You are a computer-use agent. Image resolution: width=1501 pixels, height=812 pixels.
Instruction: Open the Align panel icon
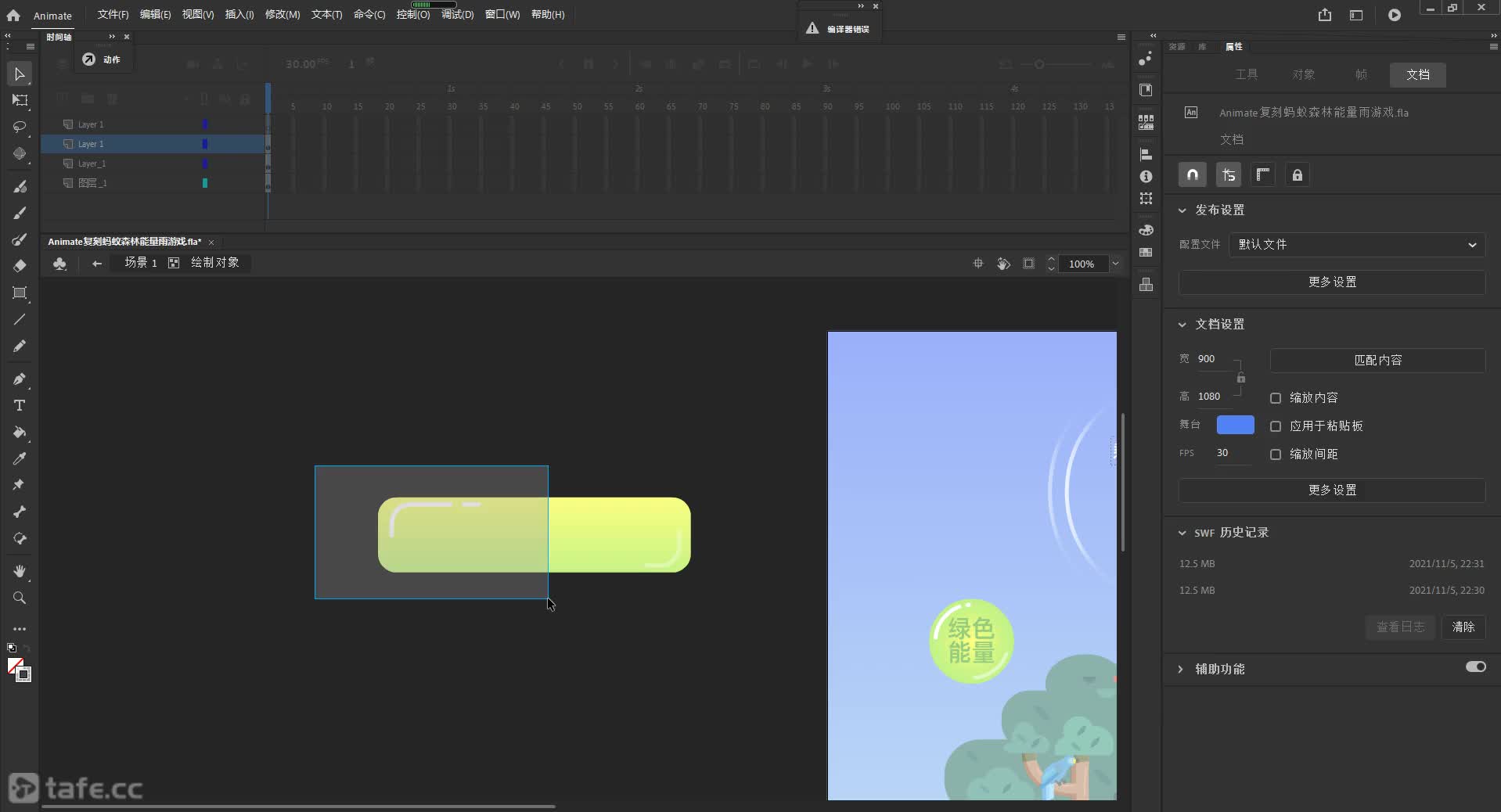pos(1146,154)
